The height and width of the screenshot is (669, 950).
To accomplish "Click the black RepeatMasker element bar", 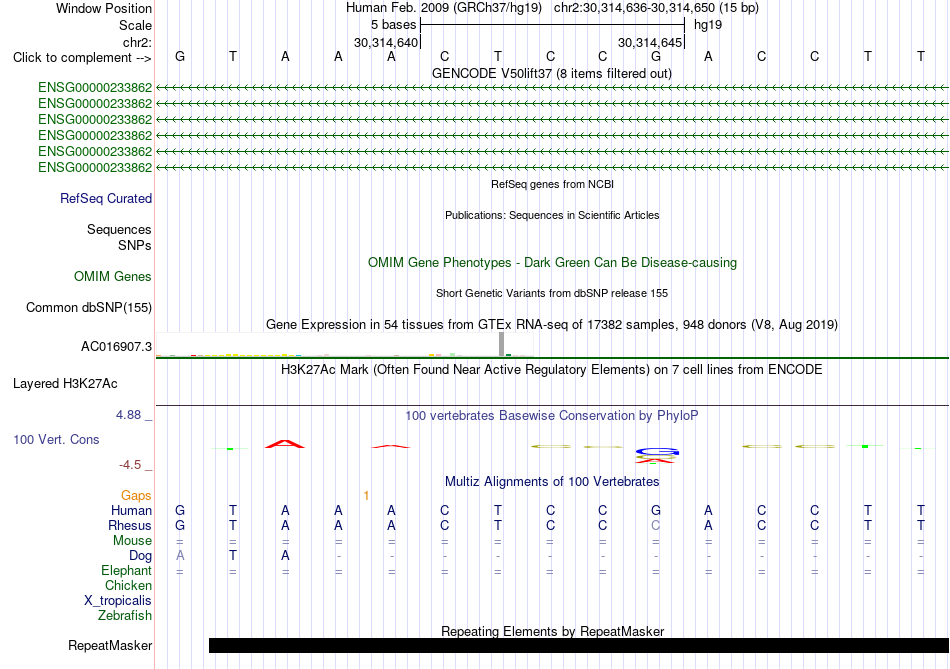I will [579, 645].
